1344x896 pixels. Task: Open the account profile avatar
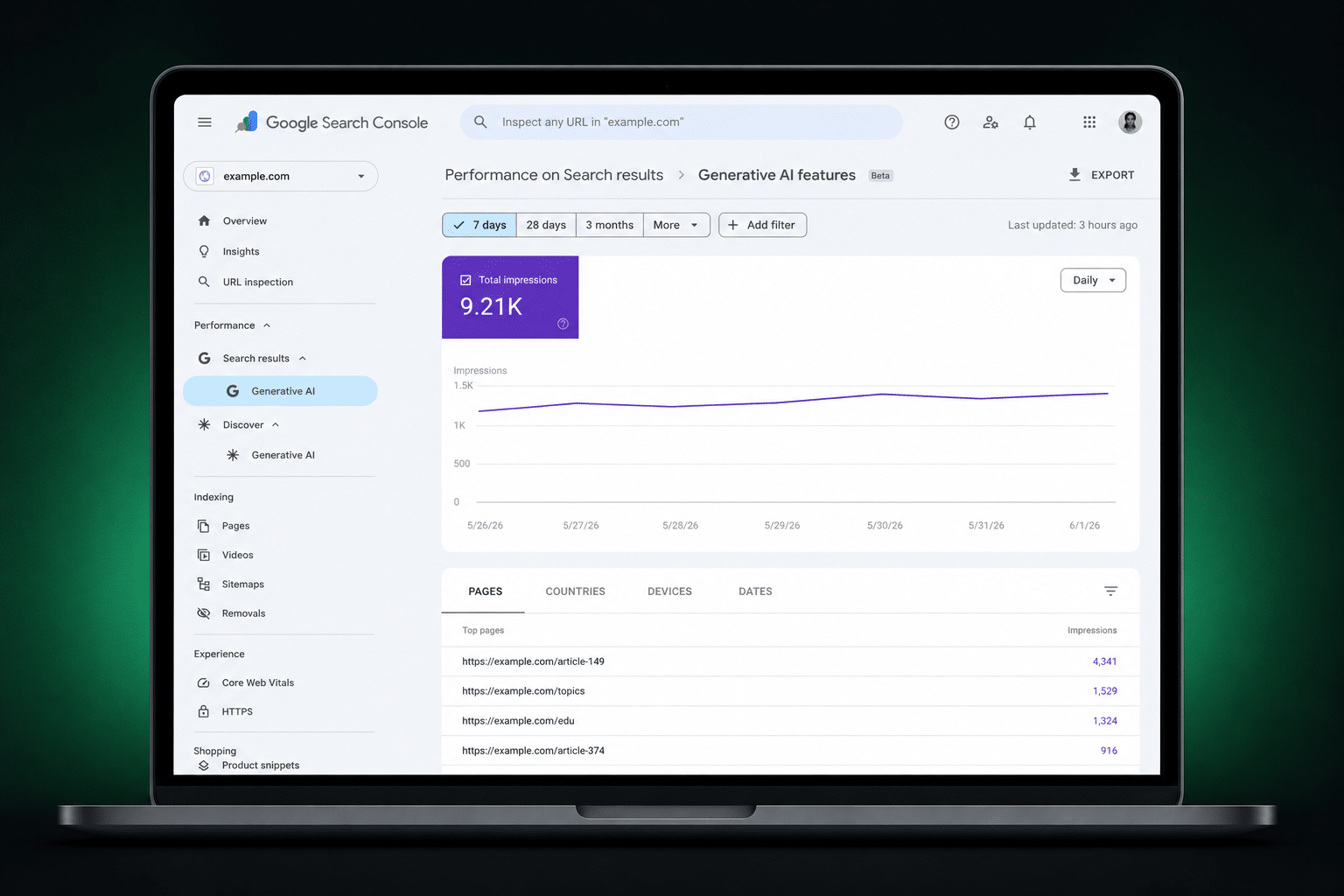[x=1130, y=122]
